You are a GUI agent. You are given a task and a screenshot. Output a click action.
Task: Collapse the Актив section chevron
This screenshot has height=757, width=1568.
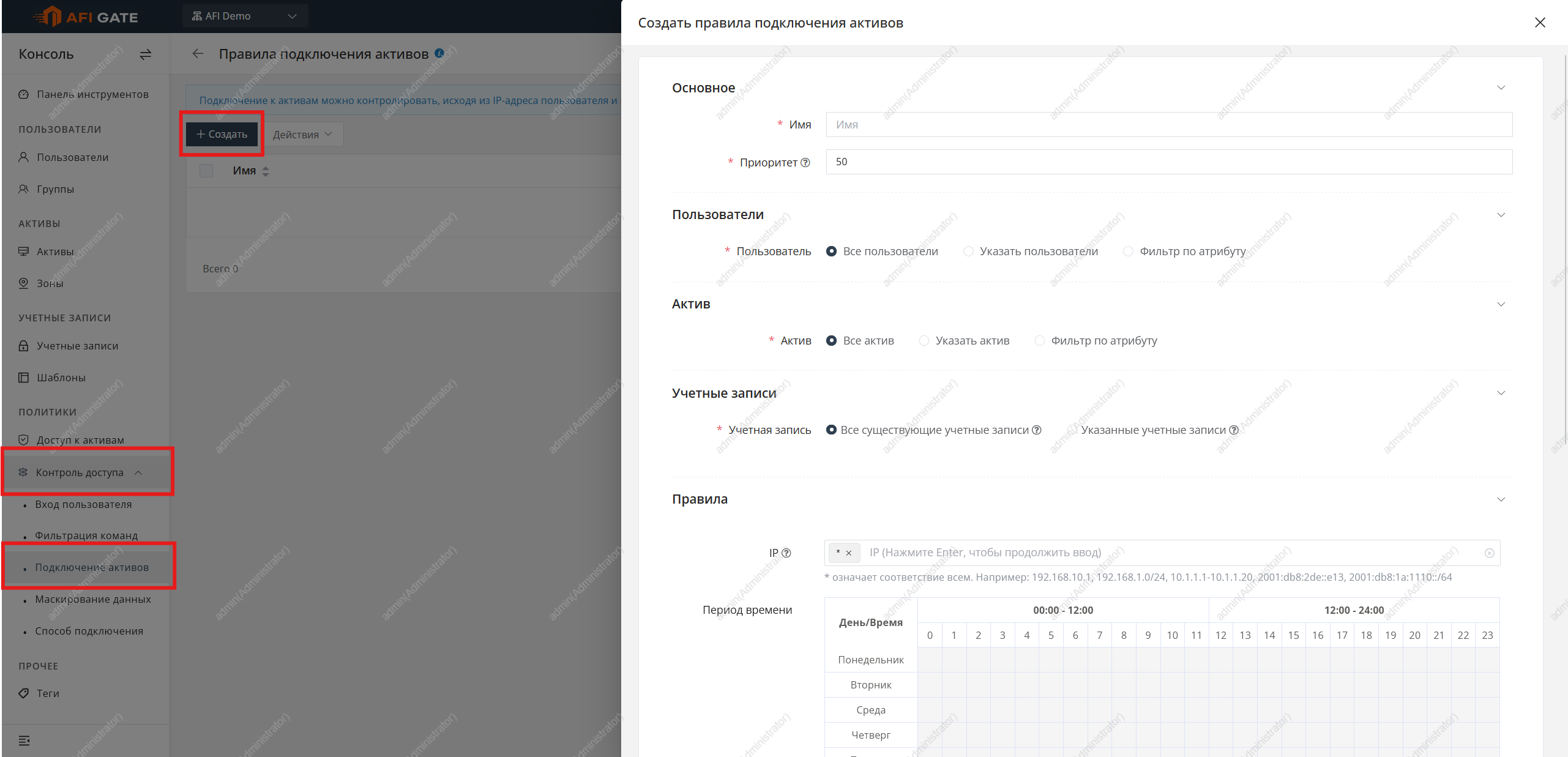coord(1501,304)
